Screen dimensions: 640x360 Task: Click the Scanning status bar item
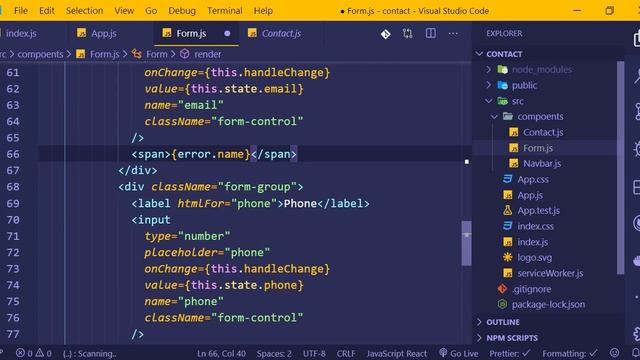(90, 353)
